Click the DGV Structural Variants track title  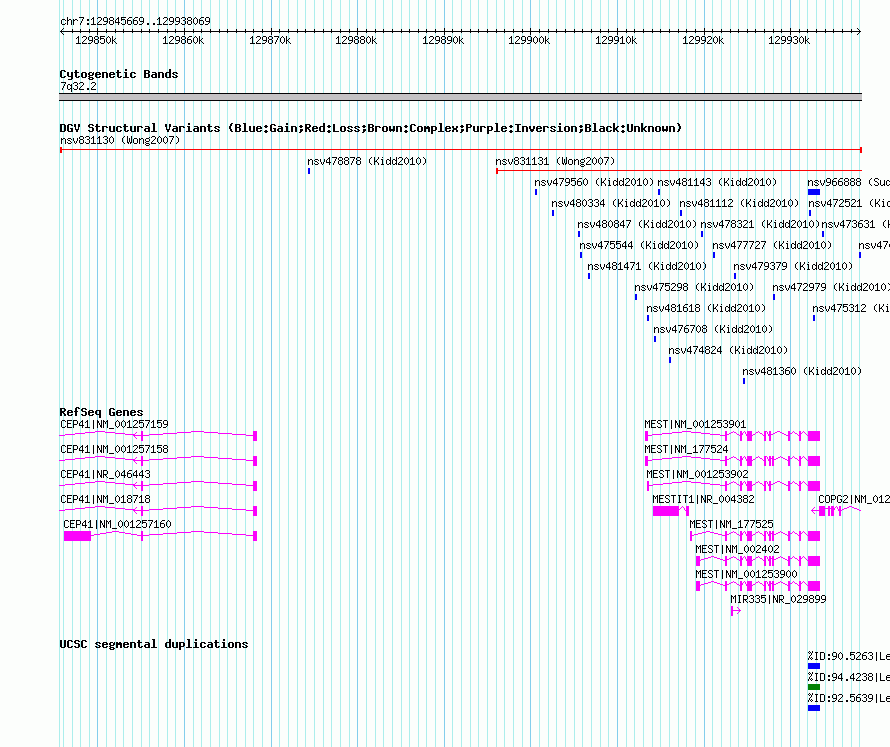point(371,128)
